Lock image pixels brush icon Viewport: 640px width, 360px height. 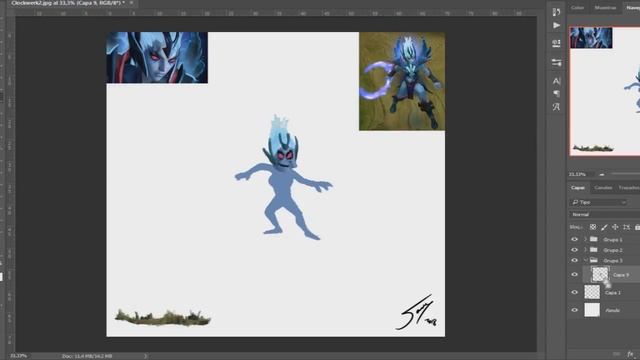coord(604,227)
